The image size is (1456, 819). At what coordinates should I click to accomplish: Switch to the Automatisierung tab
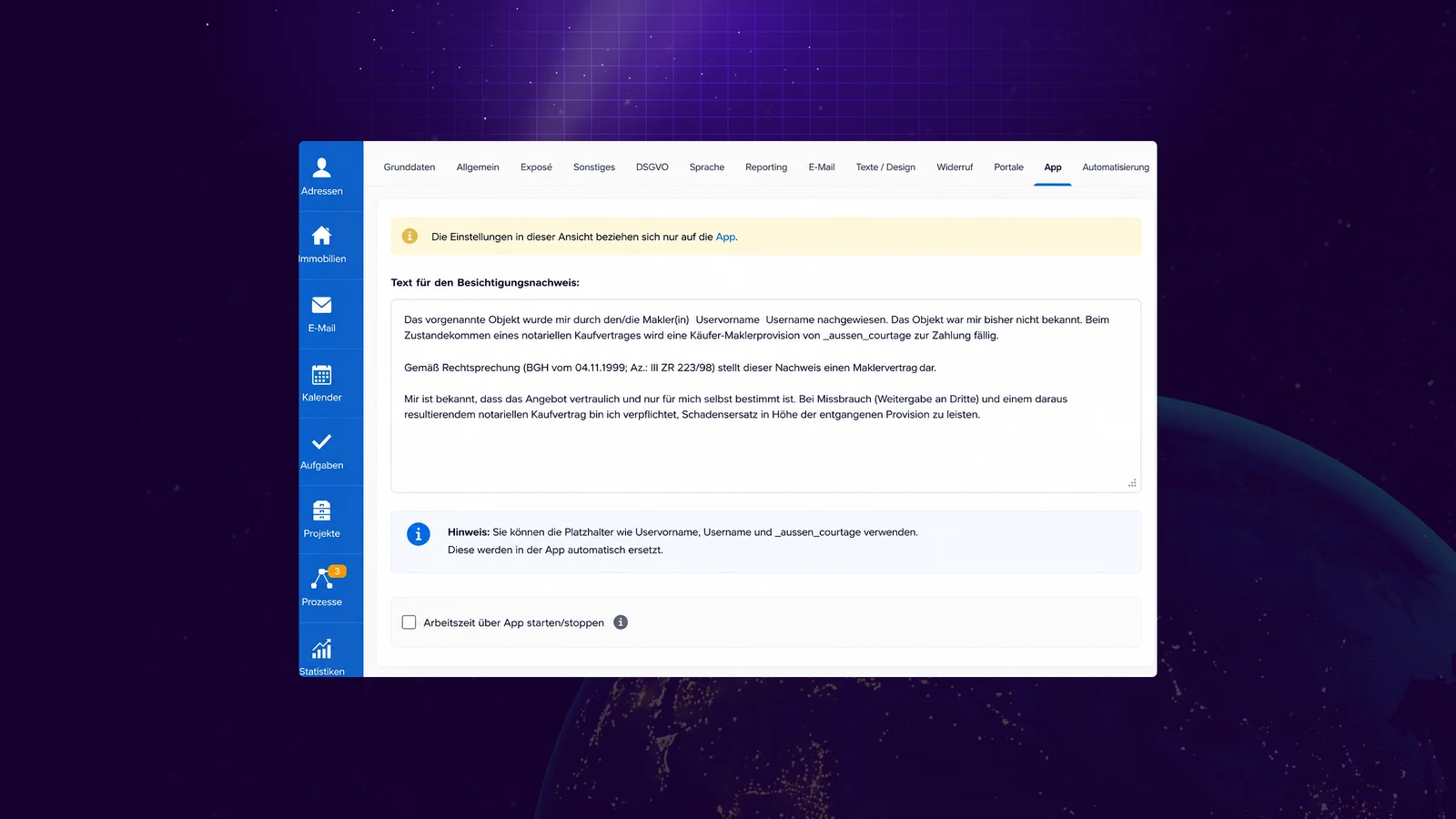(x=1116, y=167)
